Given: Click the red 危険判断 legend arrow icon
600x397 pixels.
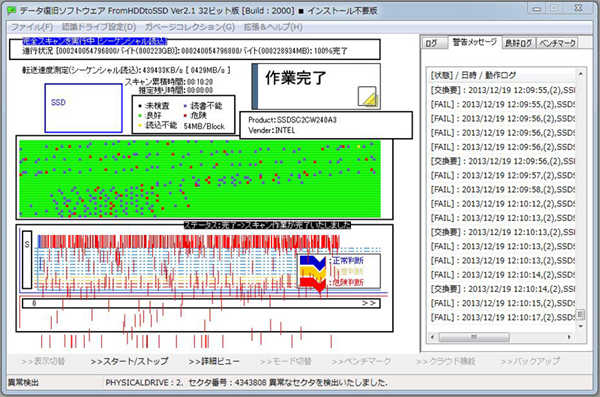Looking at the screenshot, I should point(313,284).
